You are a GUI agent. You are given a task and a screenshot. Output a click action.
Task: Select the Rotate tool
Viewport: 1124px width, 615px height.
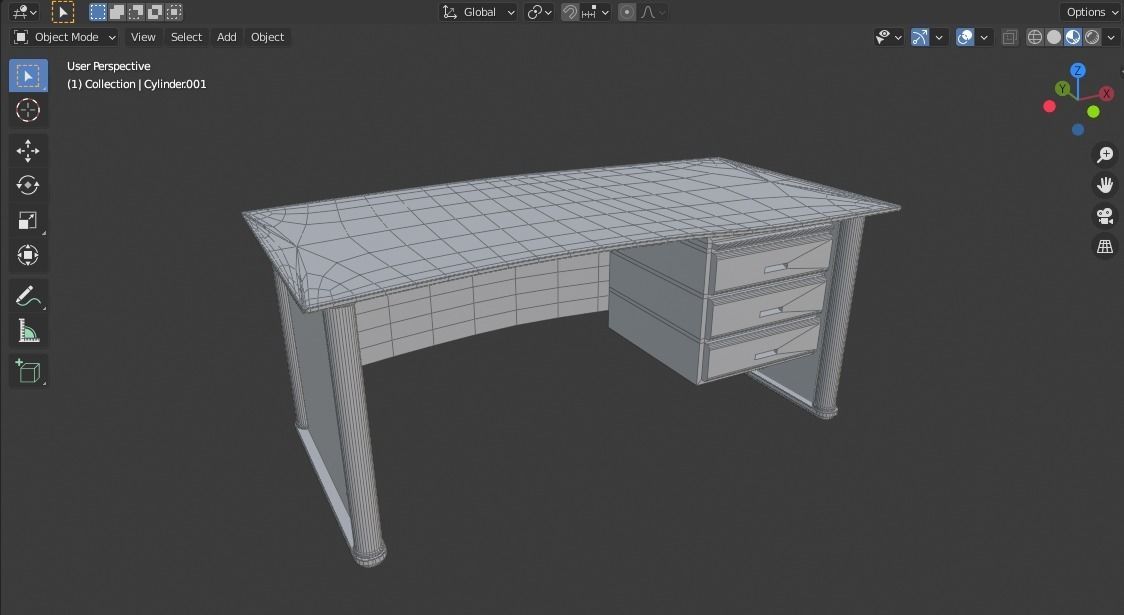28,185
